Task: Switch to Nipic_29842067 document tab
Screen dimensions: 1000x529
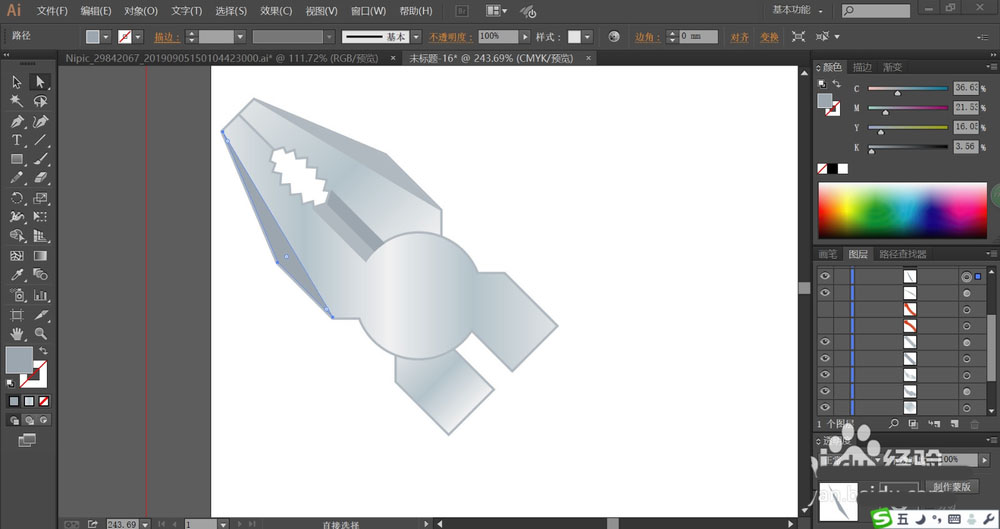Action: point(221,58)
